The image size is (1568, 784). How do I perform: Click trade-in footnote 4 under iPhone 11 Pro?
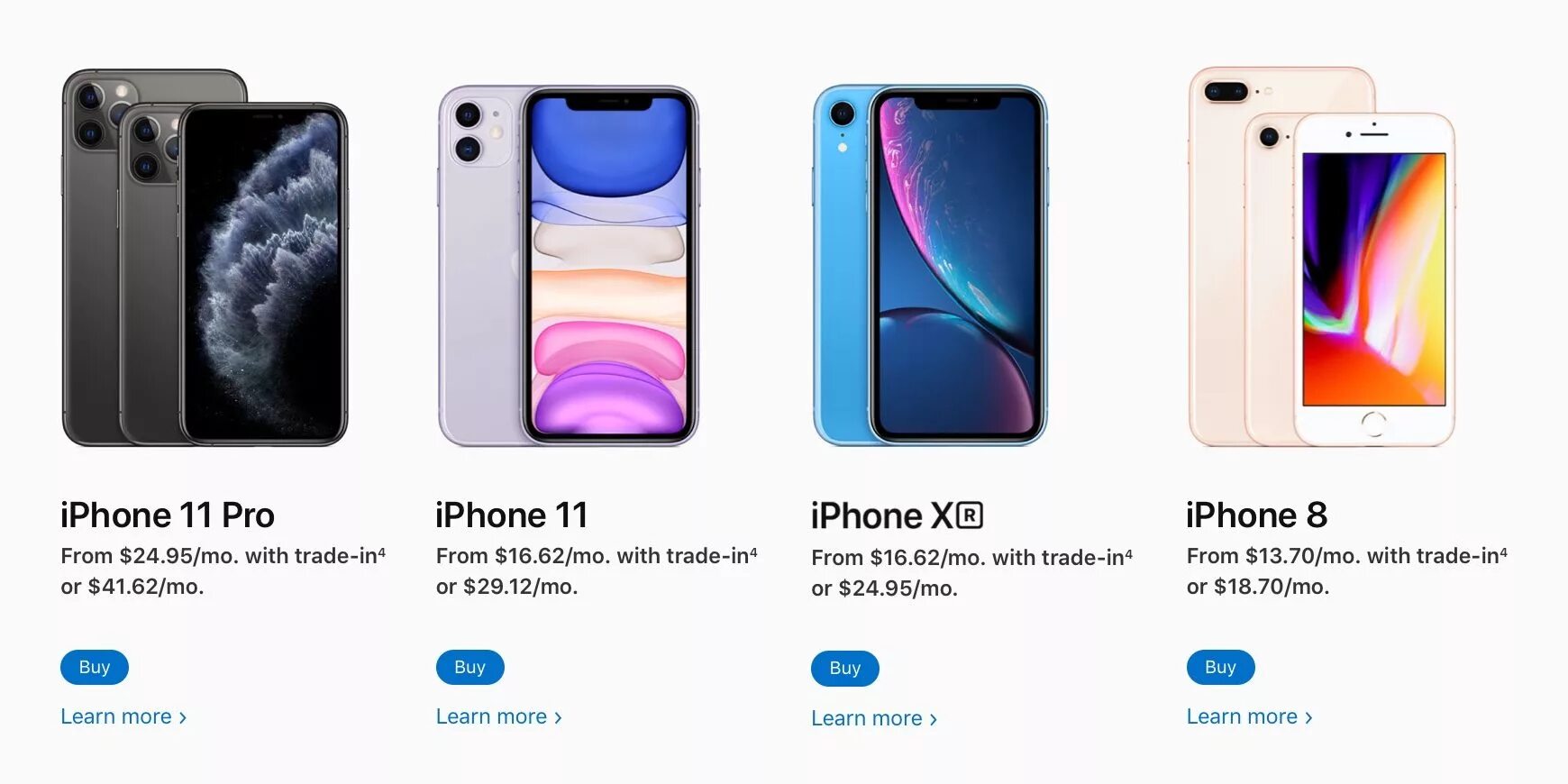pos(381,551)
